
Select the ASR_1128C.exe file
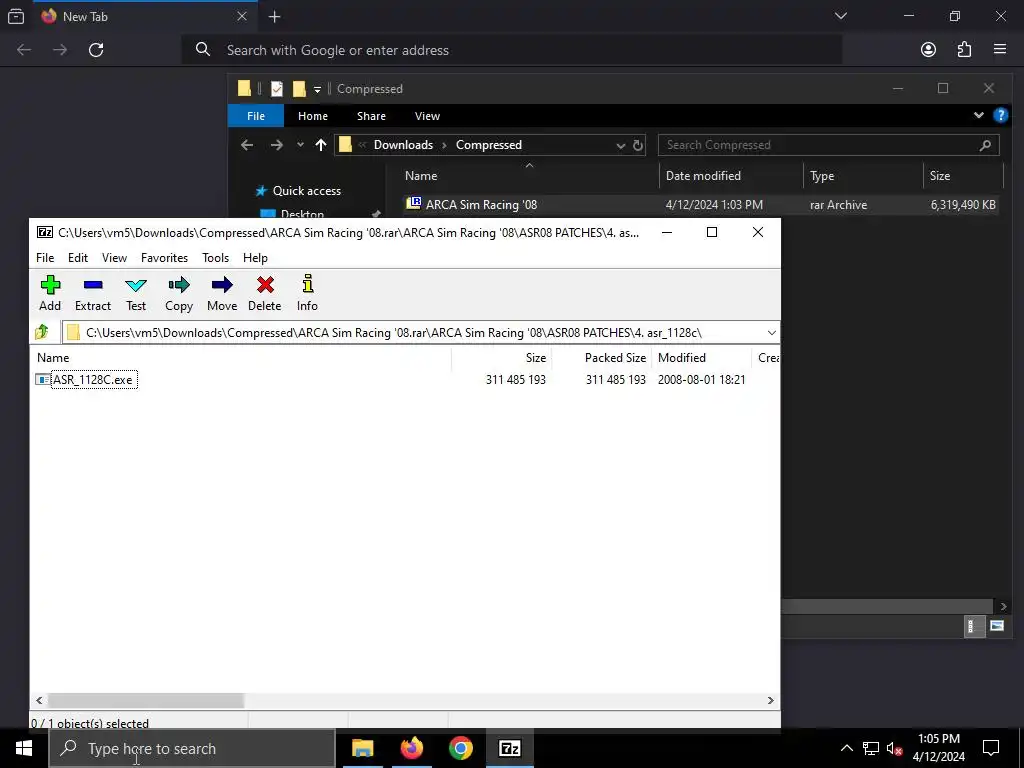93,379
